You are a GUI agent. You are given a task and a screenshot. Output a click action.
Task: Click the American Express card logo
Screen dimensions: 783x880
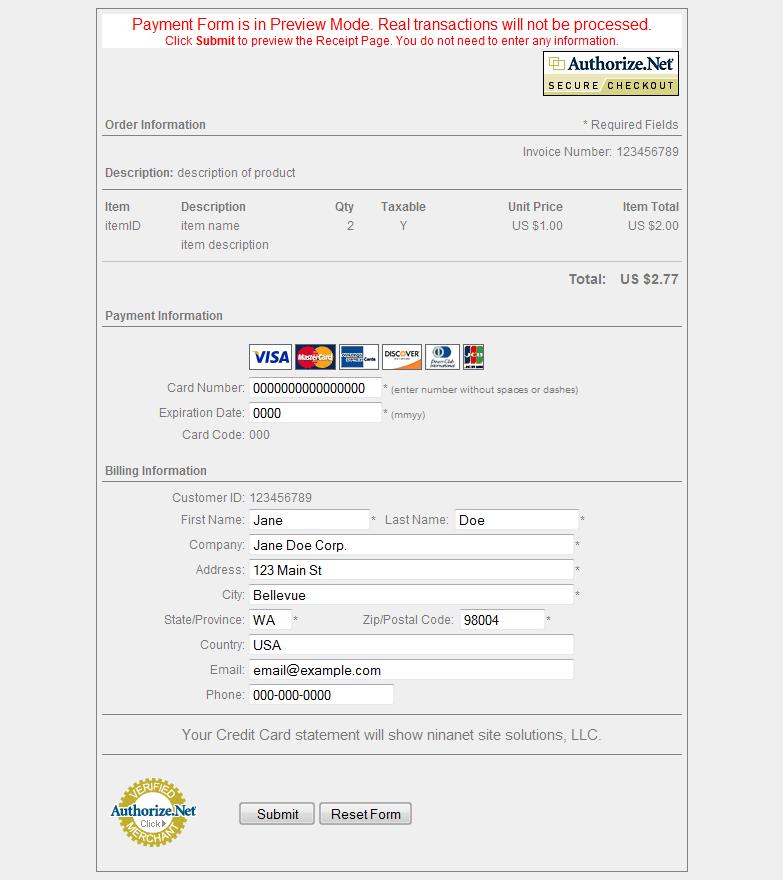(x=358, y=357)
